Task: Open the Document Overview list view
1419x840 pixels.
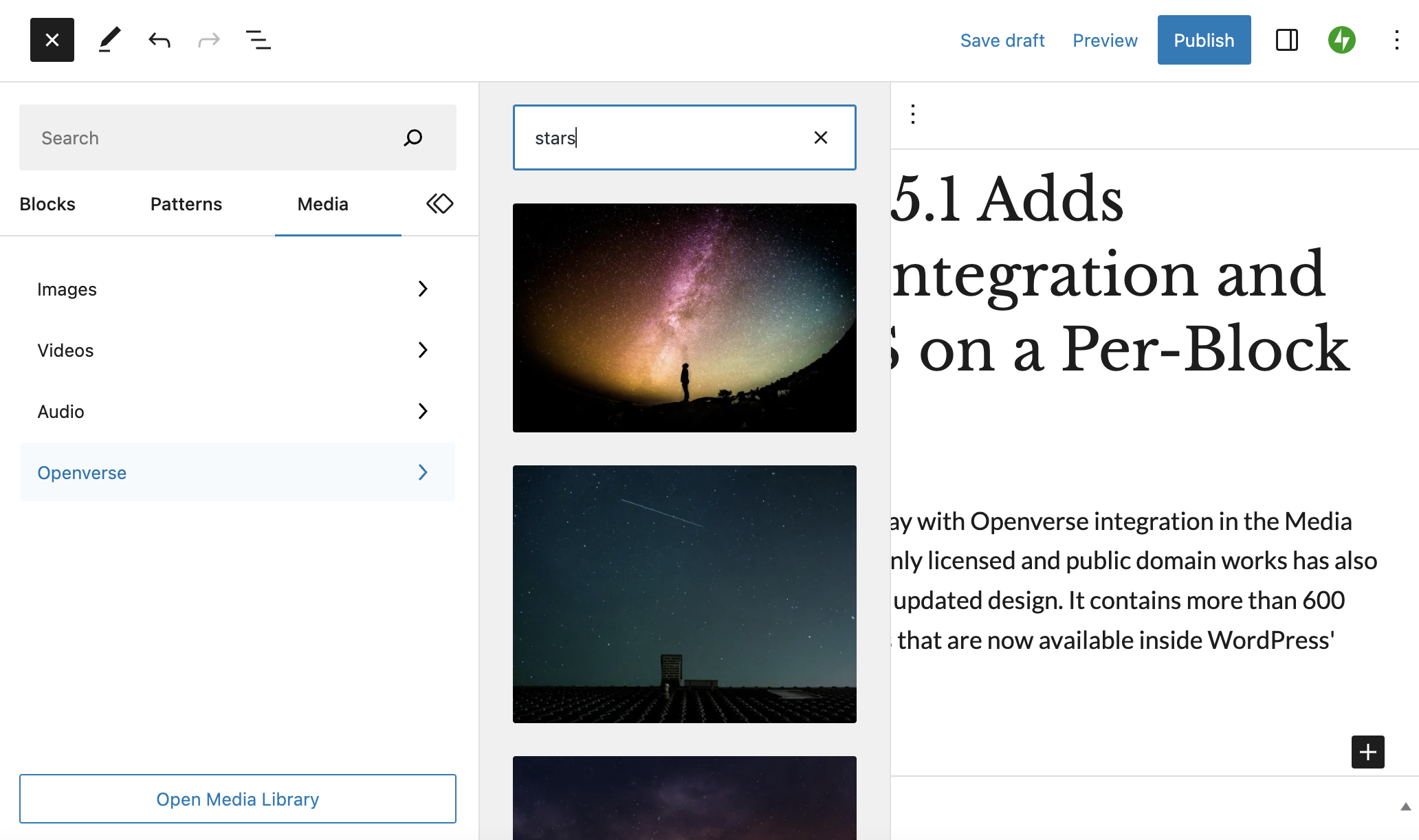Action: [x=258, y=40]
